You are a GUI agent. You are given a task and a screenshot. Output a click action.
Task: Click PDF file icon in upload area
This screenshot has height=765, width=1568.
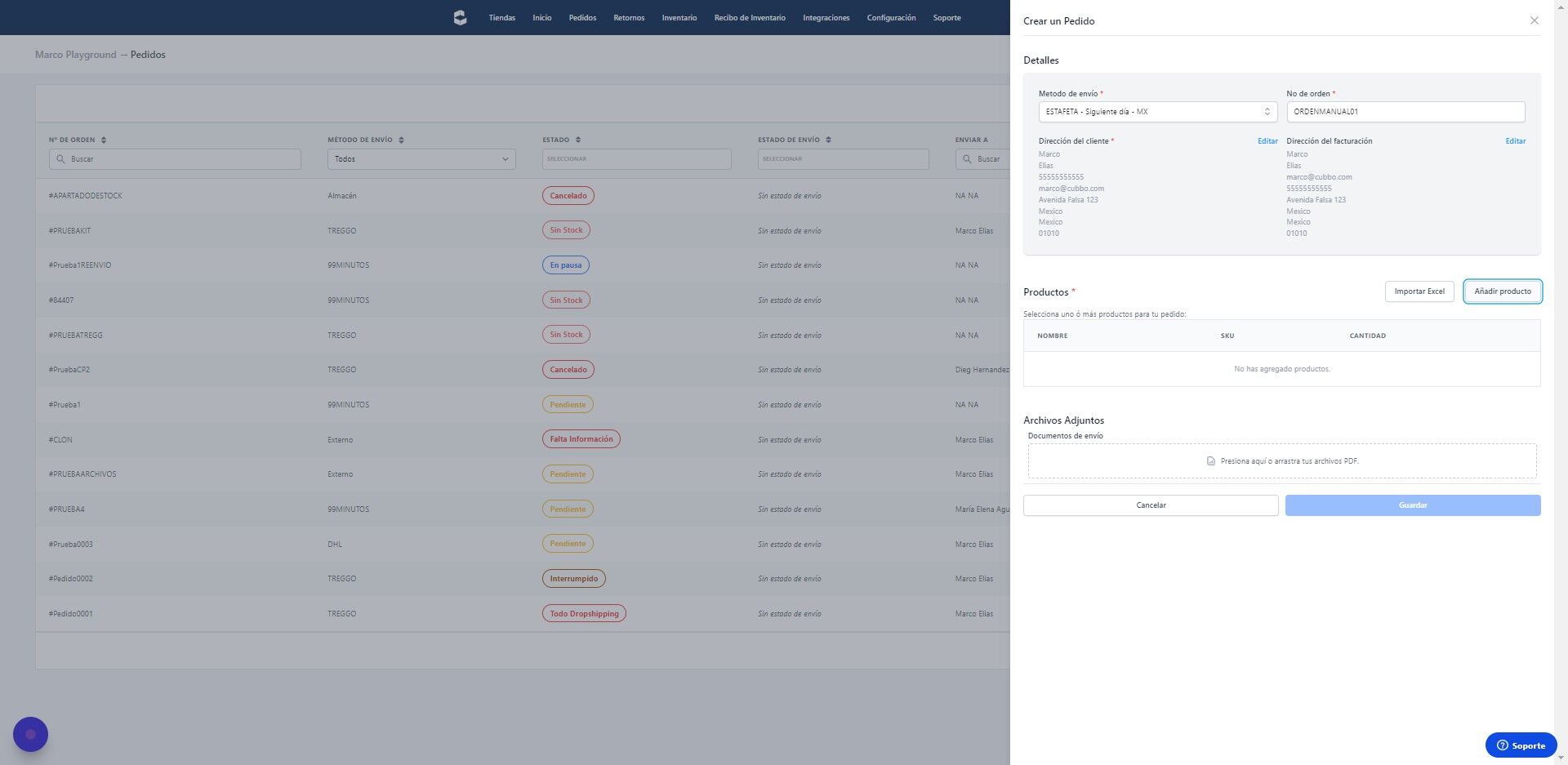coord(1211,461)
